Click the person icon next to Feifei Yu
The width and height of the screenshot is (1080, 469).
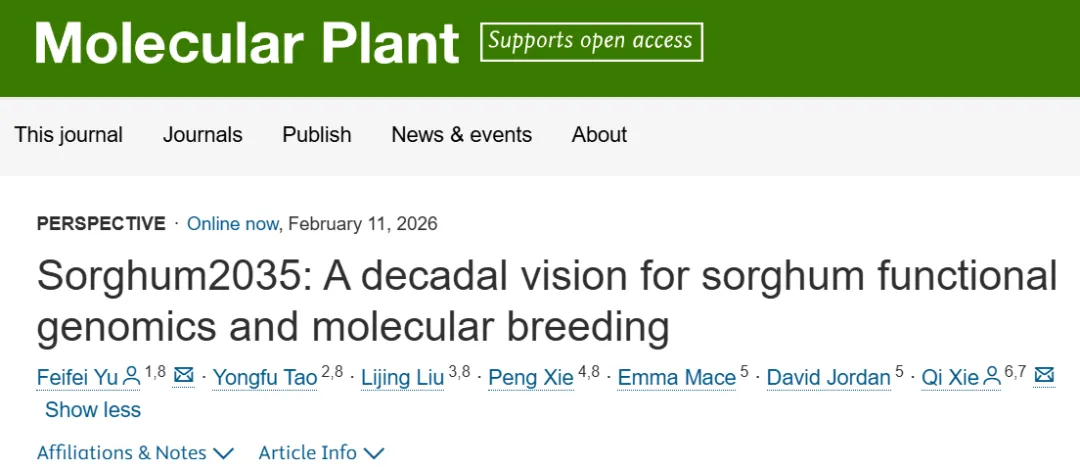[x=131, y=377]
